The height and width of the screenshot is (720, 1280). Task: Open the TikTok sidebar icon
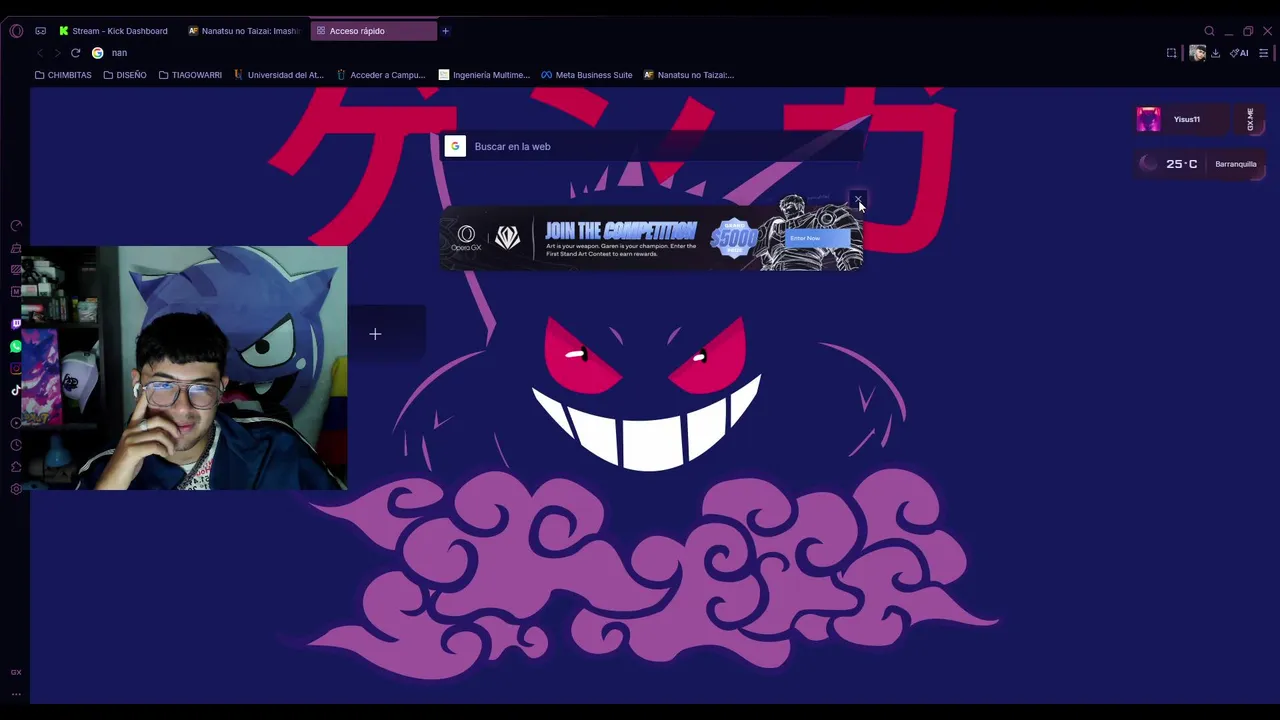(16, 391)
